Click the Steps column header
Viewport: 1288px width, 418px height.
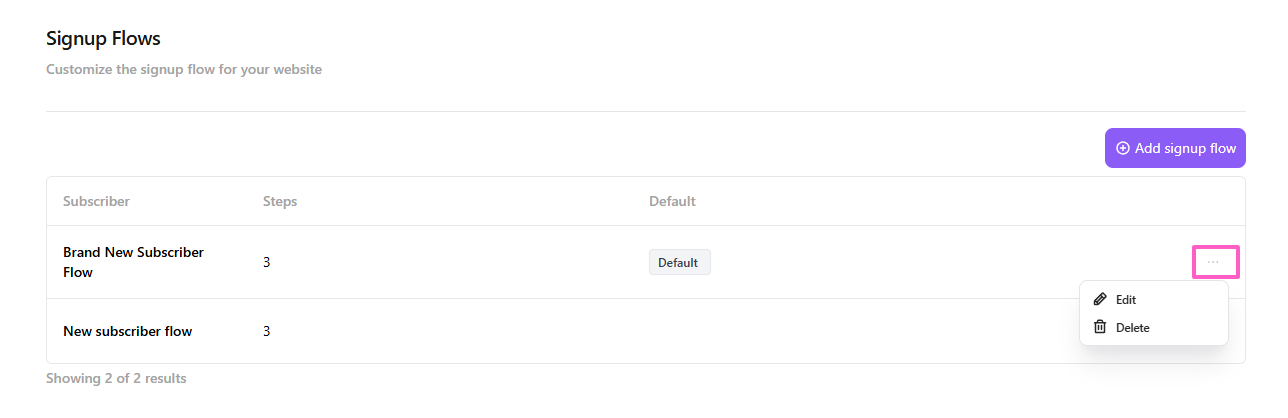[x=280, y=201]
